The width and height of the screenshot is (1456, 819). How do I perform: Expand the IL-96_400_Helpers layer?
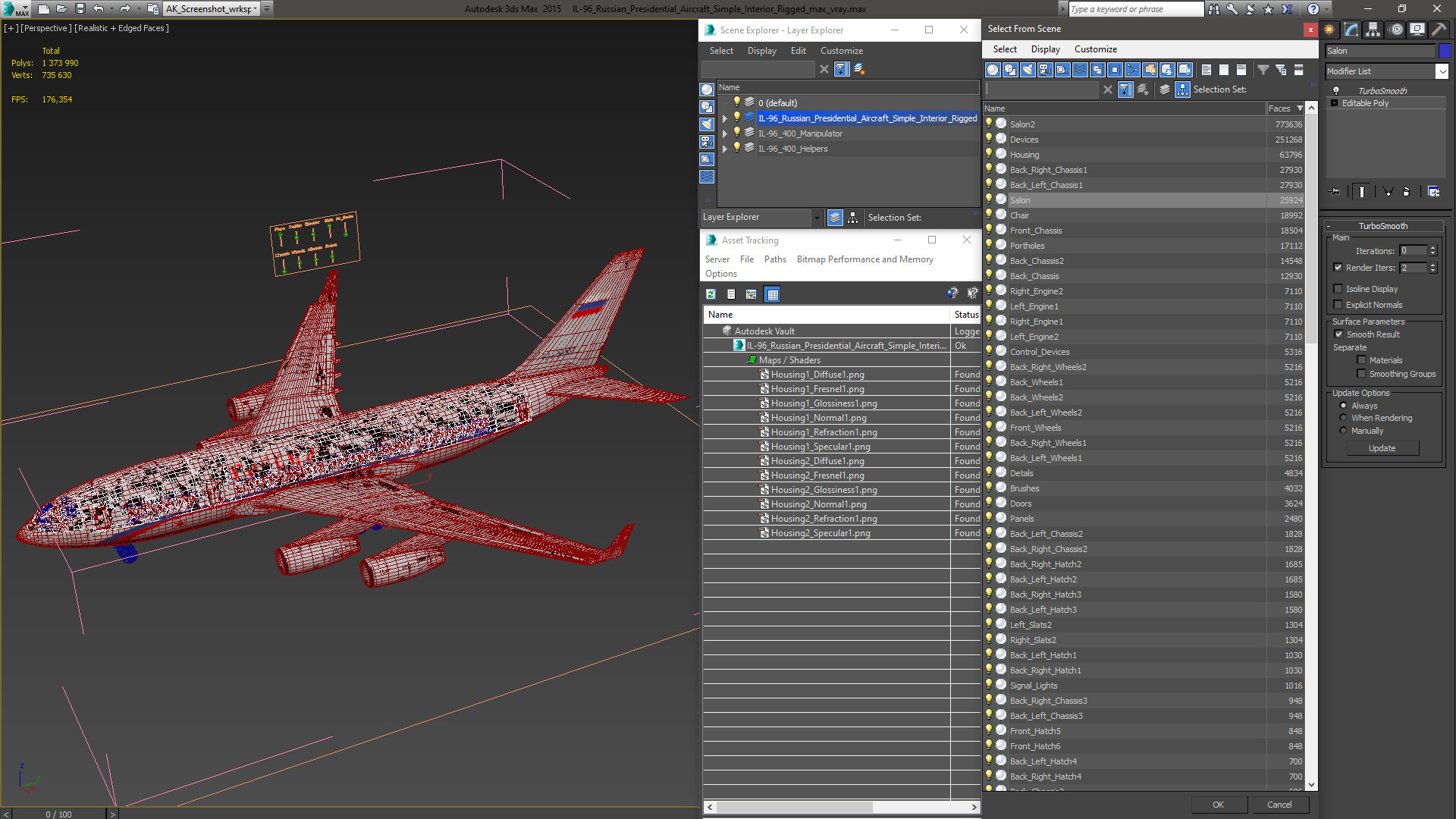pyautogui.click(x=725, y=149)
